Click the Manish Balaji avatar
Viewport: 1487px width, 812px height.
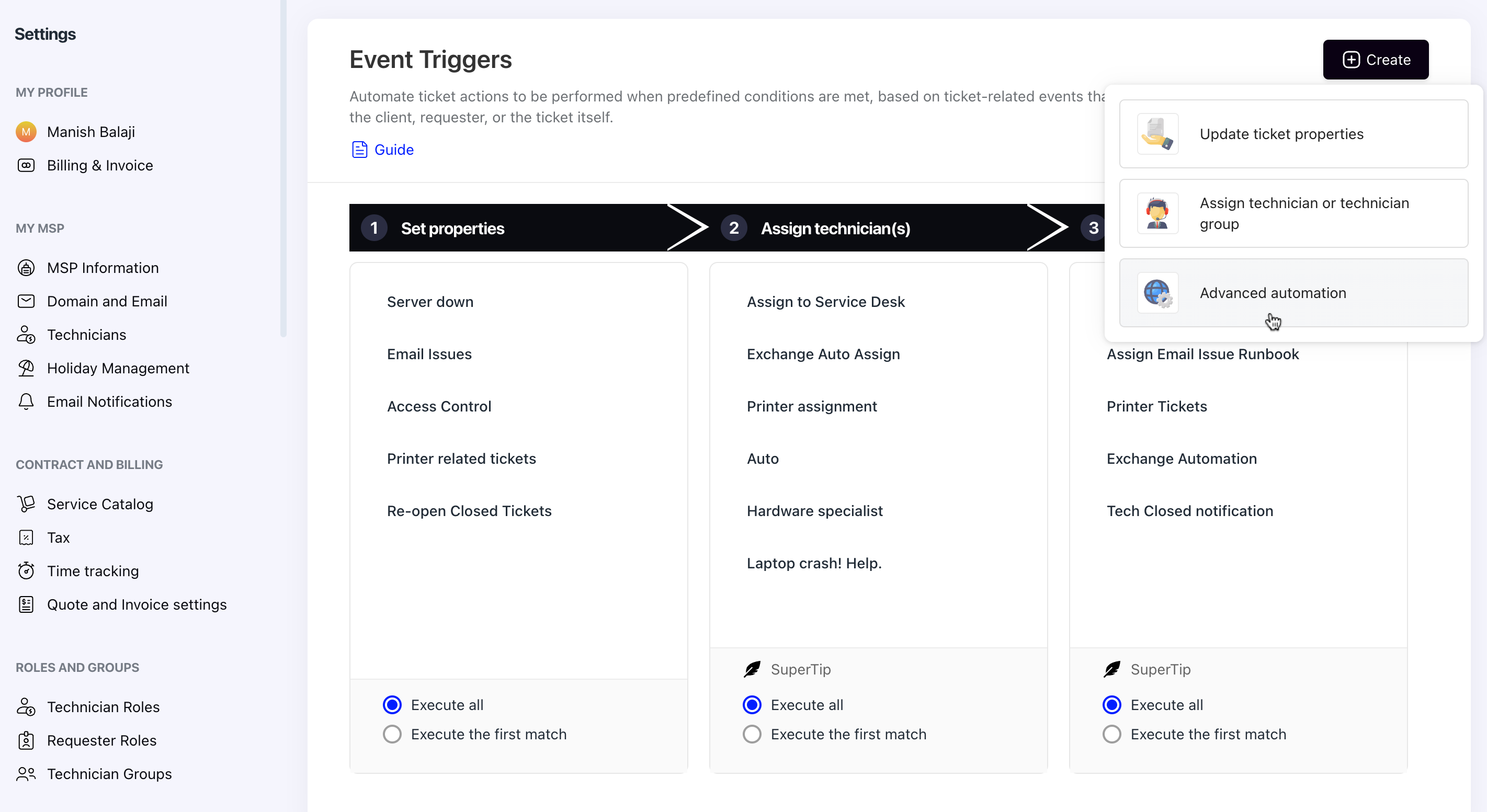click(26, 132)
